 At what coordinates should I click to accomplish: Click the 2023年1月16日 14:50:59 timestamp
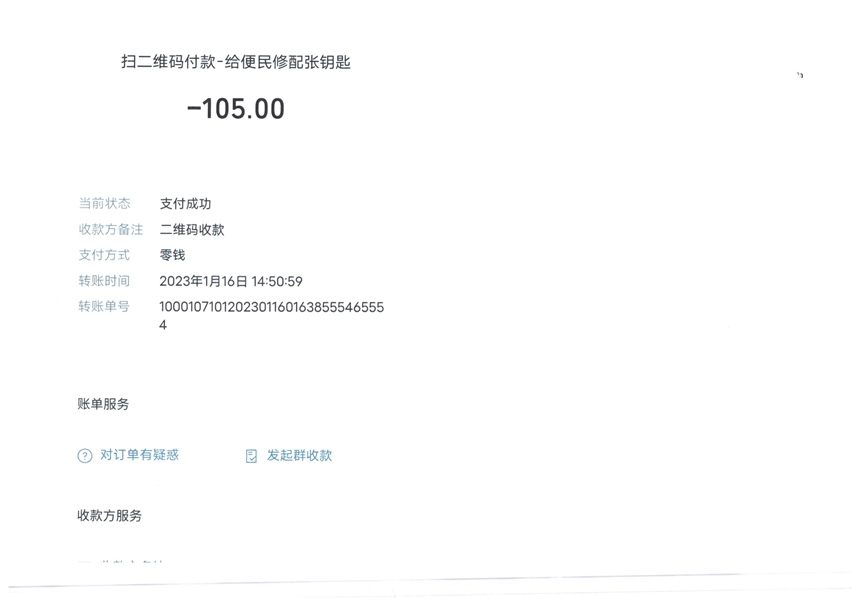pyautogui.click(x=231, y=281)
